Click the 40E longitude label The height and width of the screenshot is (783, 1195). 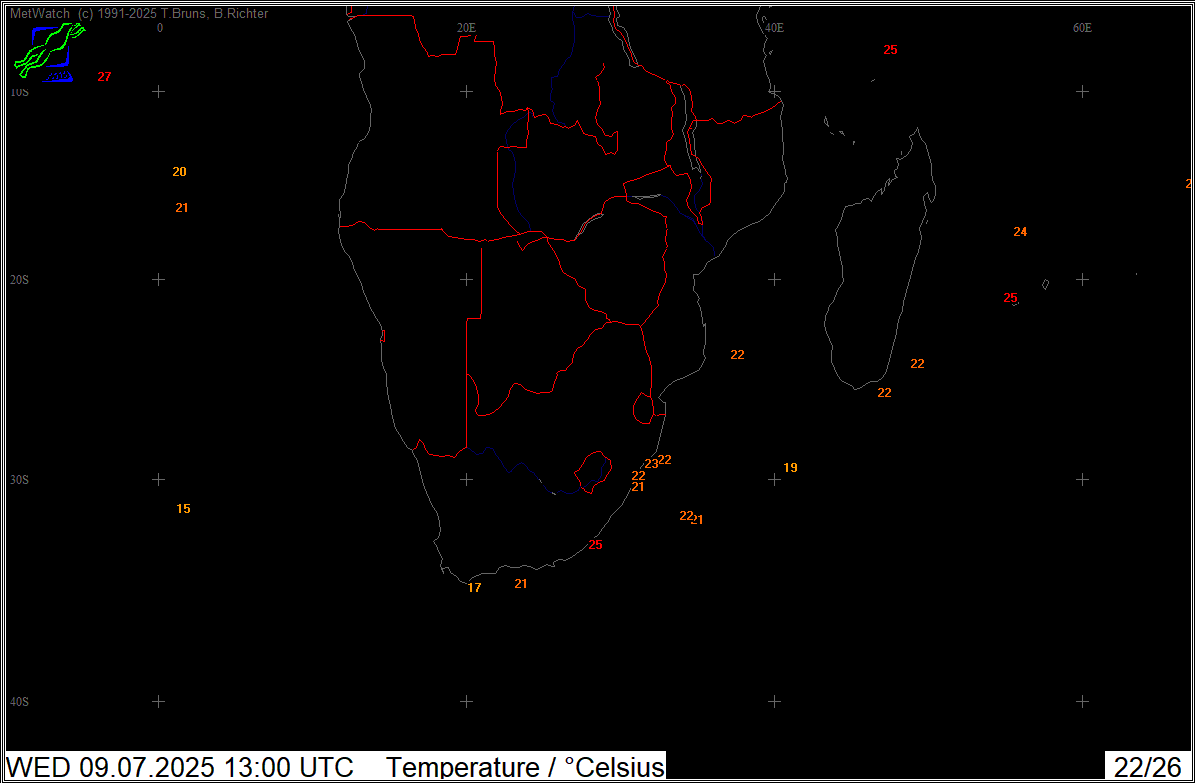774,28
